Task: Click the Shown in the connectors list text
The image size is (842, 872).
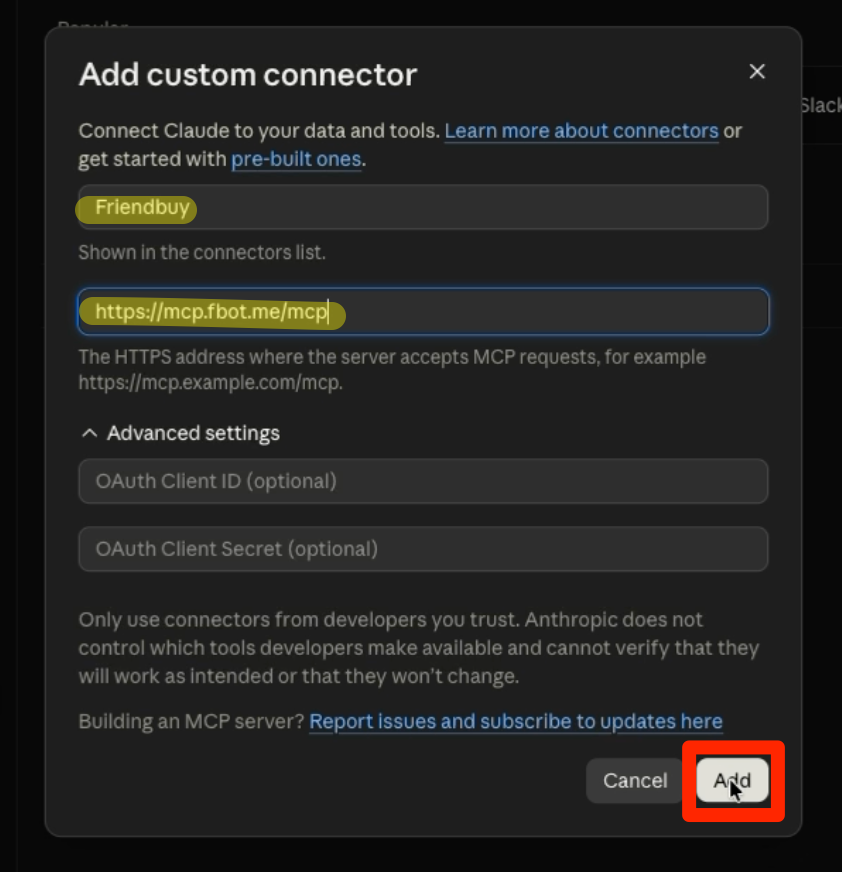Action: pos(202,252)
